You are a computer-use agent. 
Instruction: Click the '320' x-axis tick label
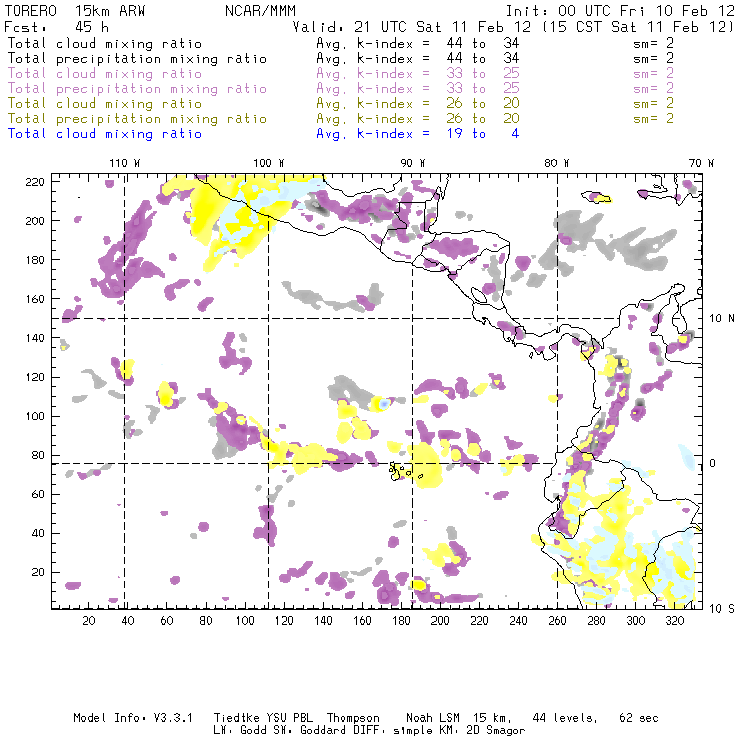point(674,621)
